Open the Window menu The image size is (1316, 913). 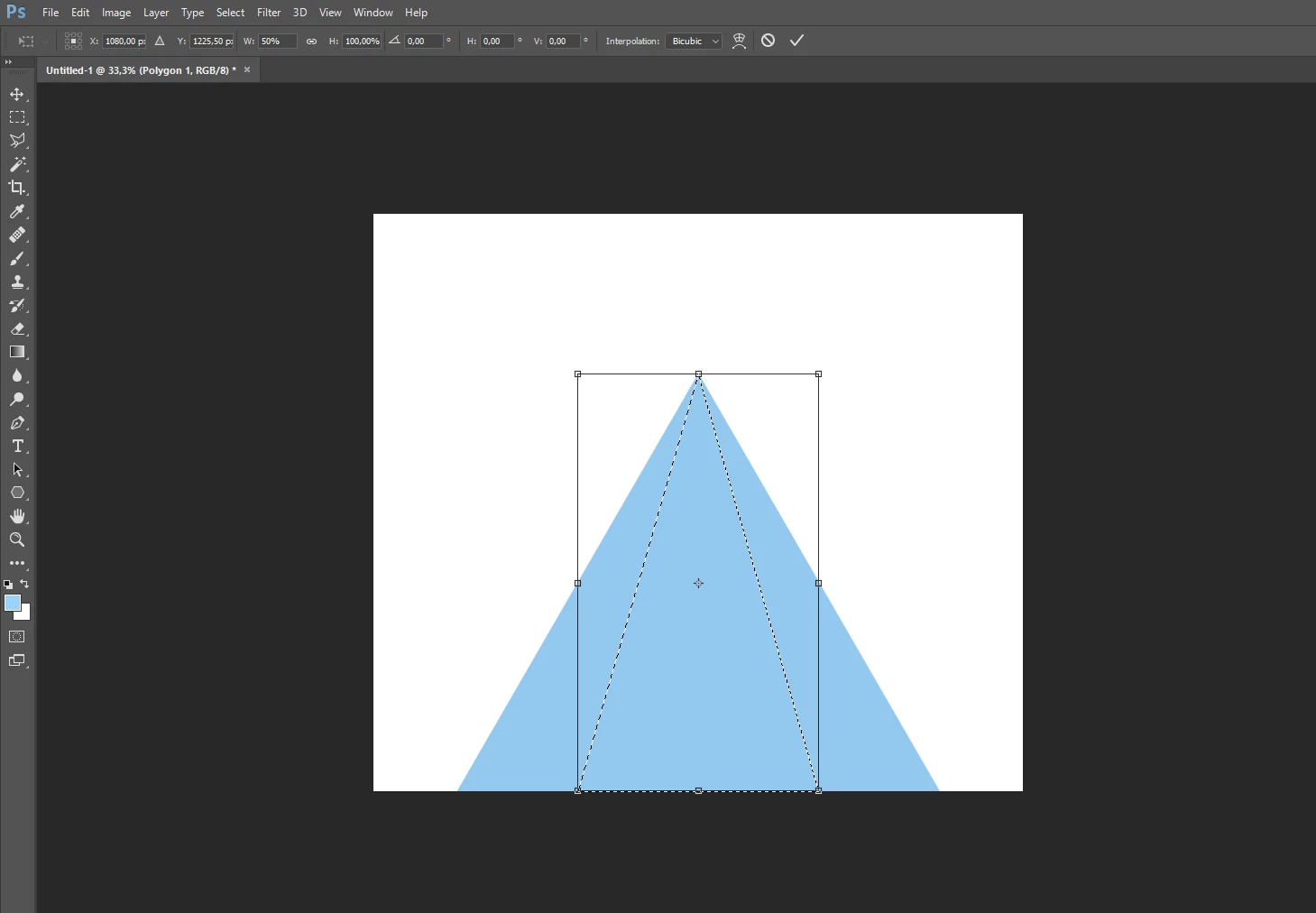point(373,13)
